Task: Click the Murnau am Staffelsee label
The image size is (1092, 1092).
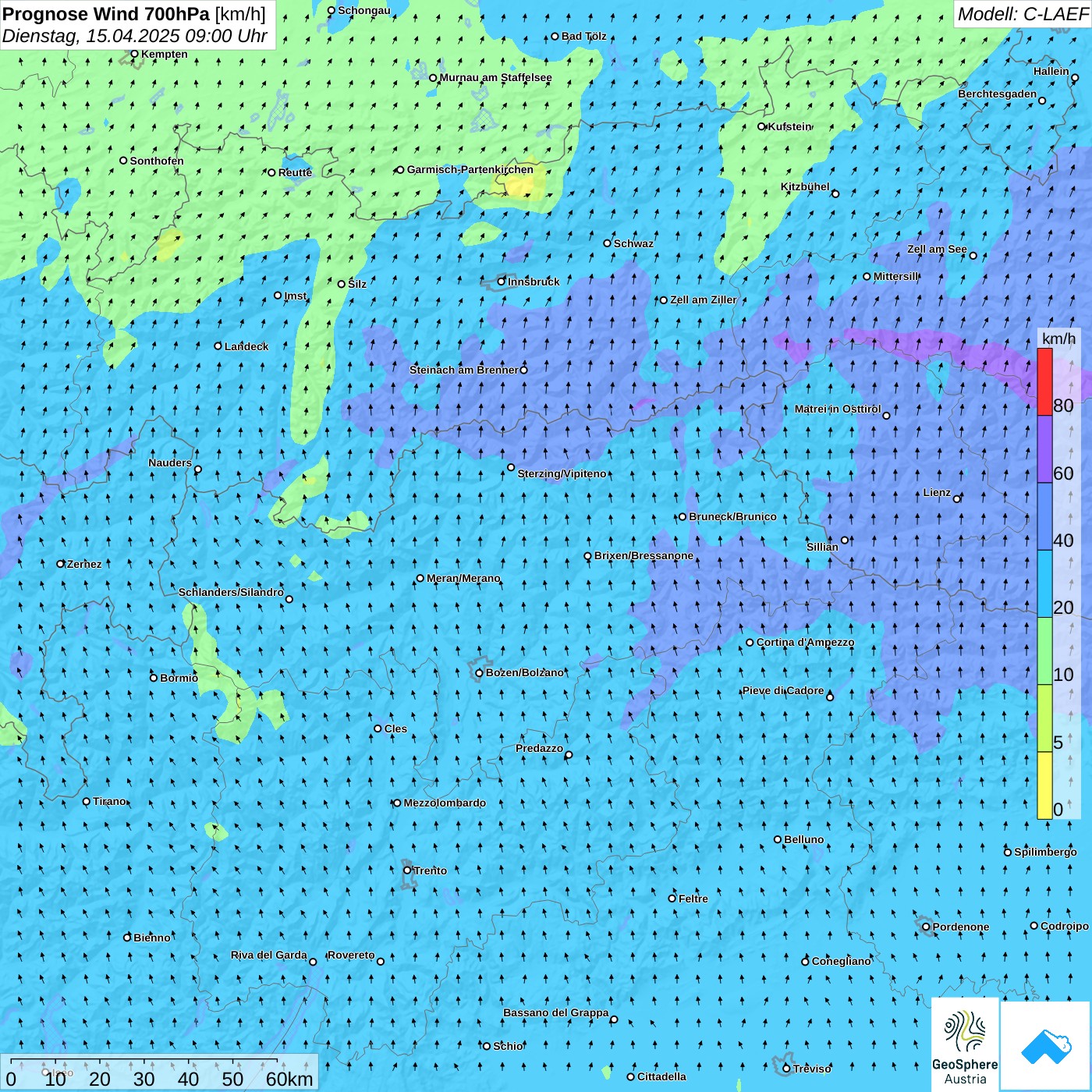Action: click(495, 77)
